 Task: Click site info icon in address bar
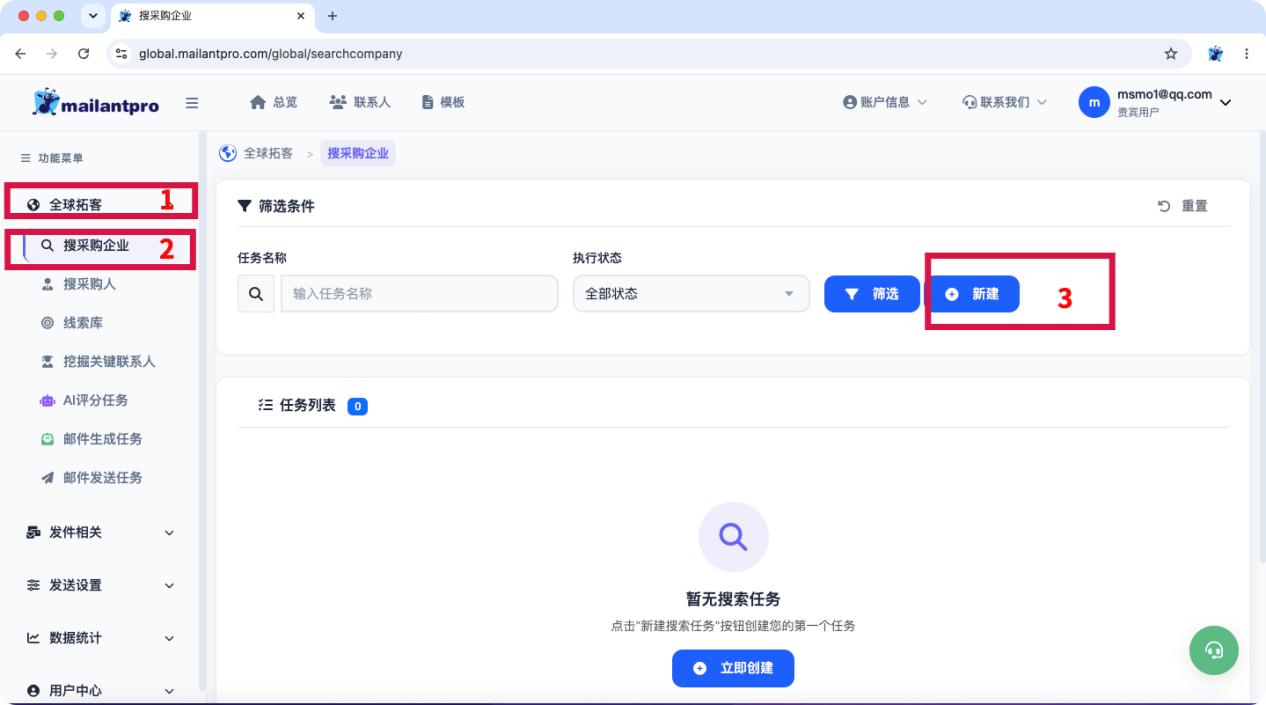pyautogui.click(x=122, y=54)
